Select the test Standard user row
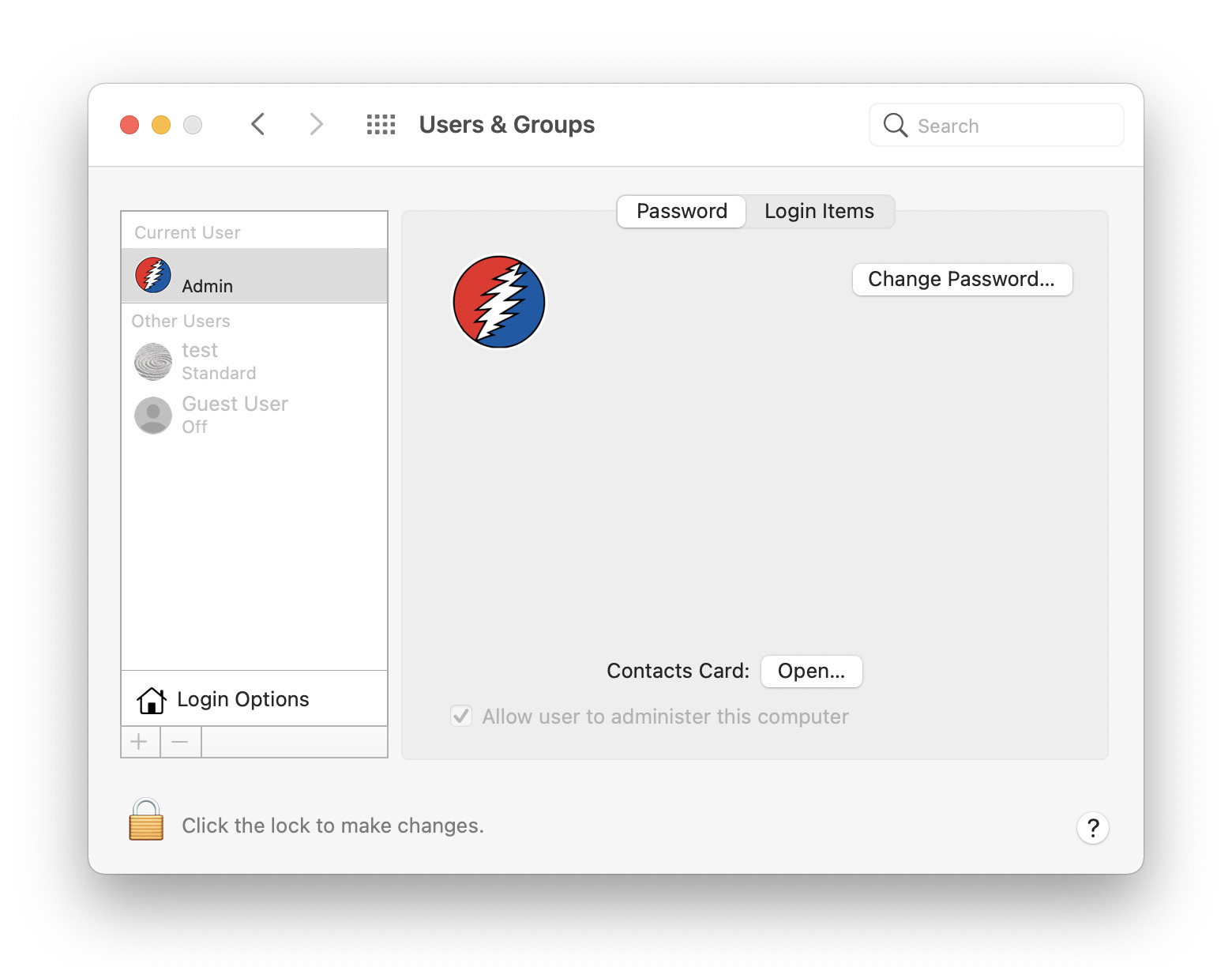The image size is (1232, 967). pyautogui.click(x=254, y=362)
